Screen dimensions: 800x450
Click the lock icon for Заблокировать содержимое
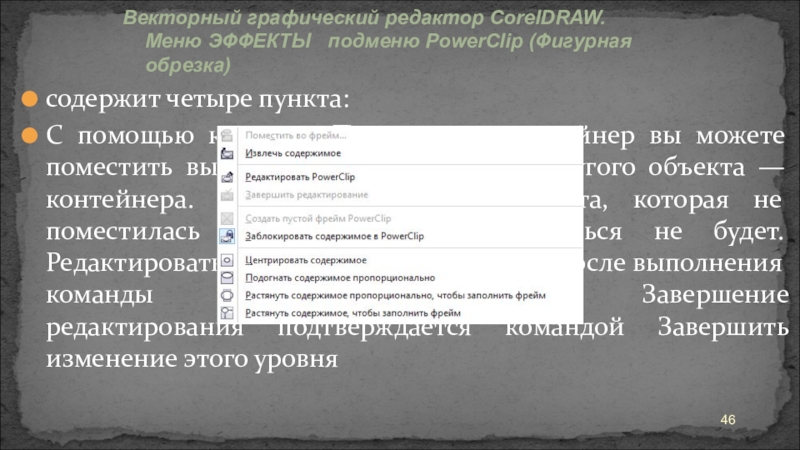point(227,236)
